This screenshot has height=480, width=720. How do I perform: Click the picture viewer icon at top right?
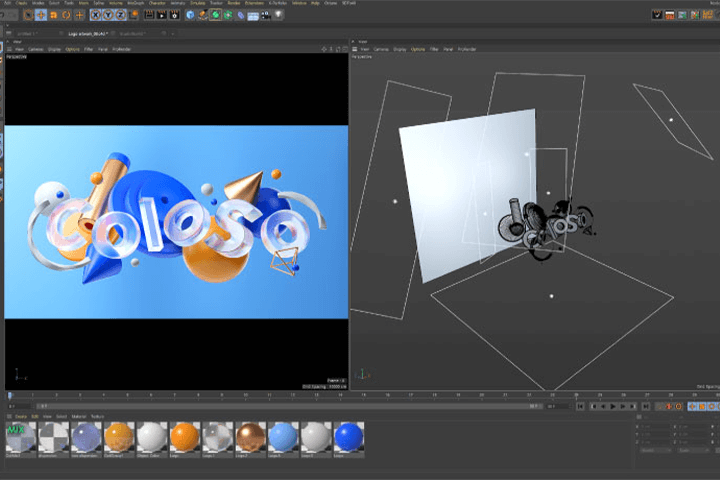click(x=683, y=15)
